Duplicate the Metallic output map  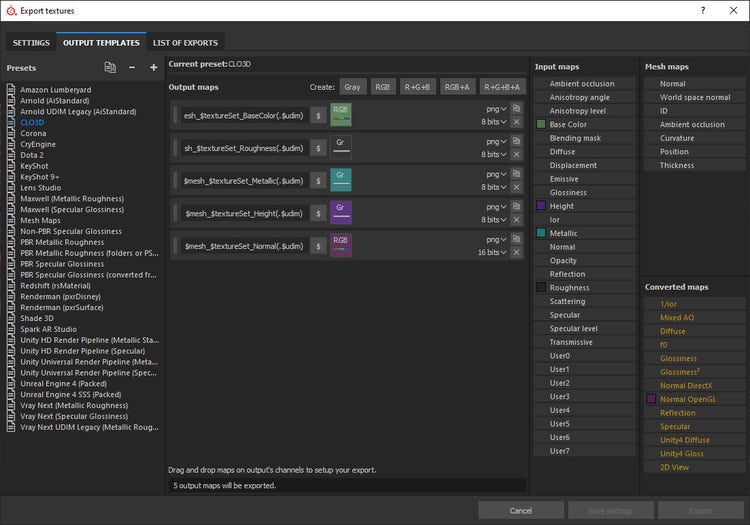pos(516,174)
